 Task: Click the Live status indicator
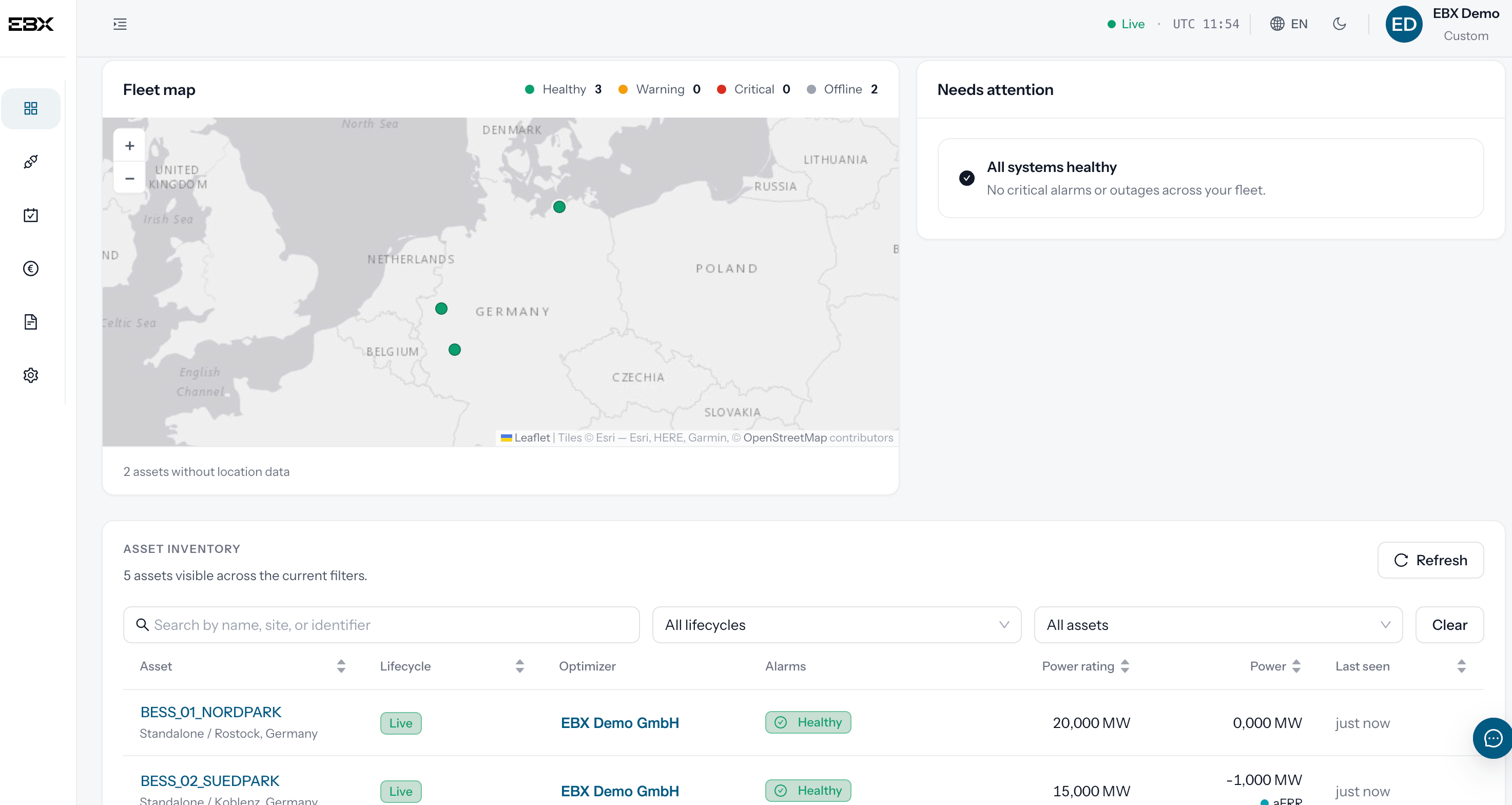pyautogui.click(x=1126, y=24)
